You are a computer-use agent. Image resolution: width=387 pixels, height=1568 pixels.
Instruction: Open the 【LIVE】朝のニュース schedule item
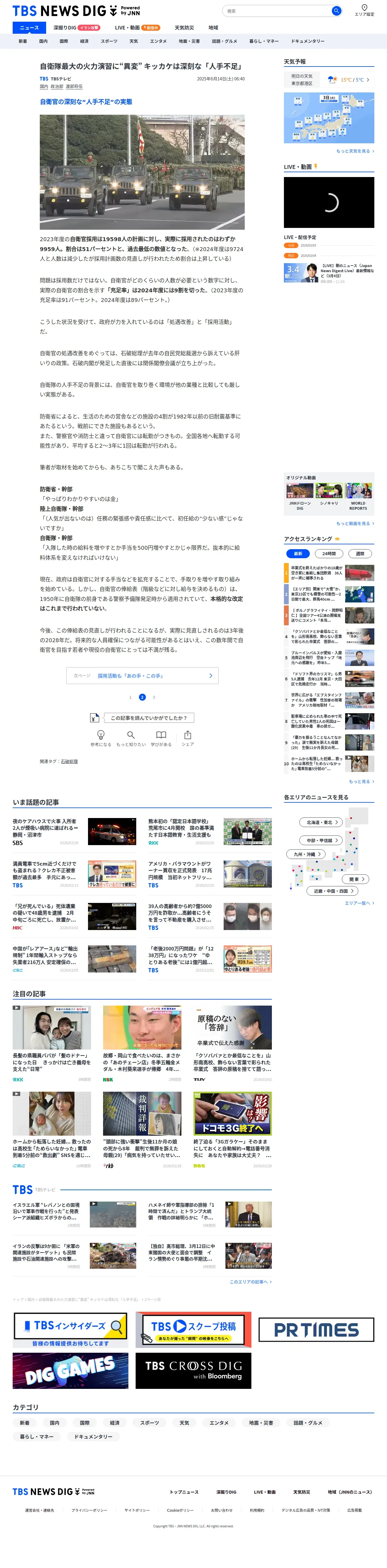coord(329,273)
